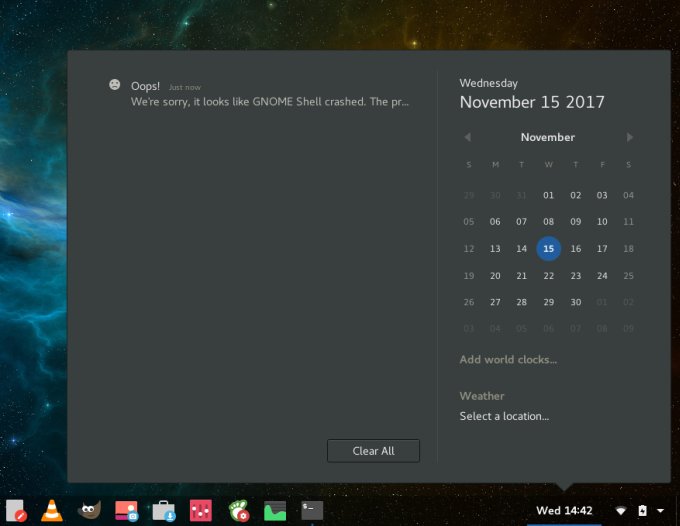
Task: Choose day 23 in the calendar
Action: (575, 276)
